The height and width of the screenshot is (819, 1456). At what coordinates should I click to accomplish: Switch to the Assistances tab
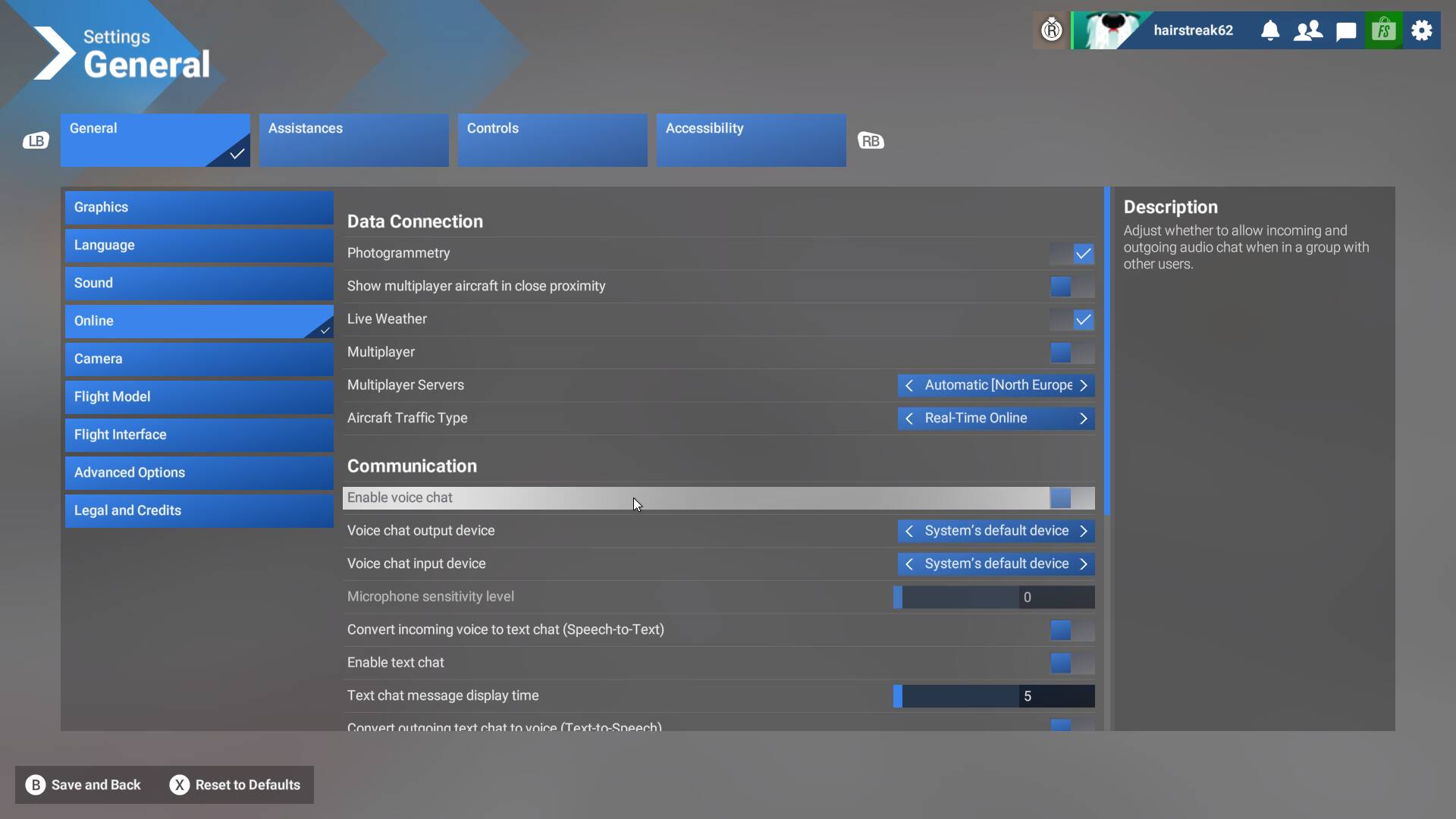point(353,140)
